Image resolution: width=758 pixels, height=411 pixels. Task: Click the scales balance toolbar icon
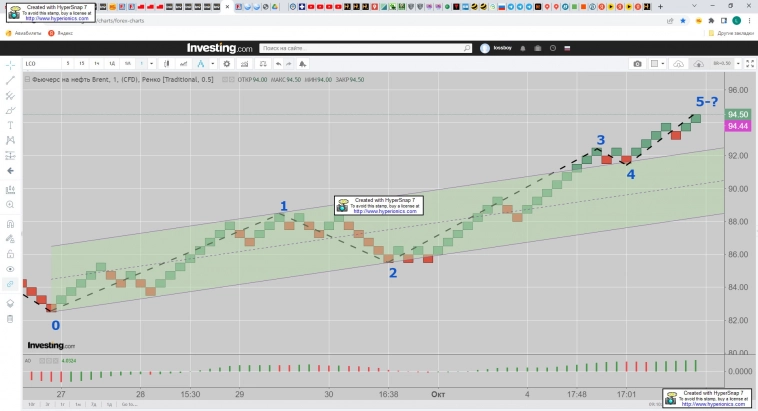pyautogui.click(x=263, y=64)
